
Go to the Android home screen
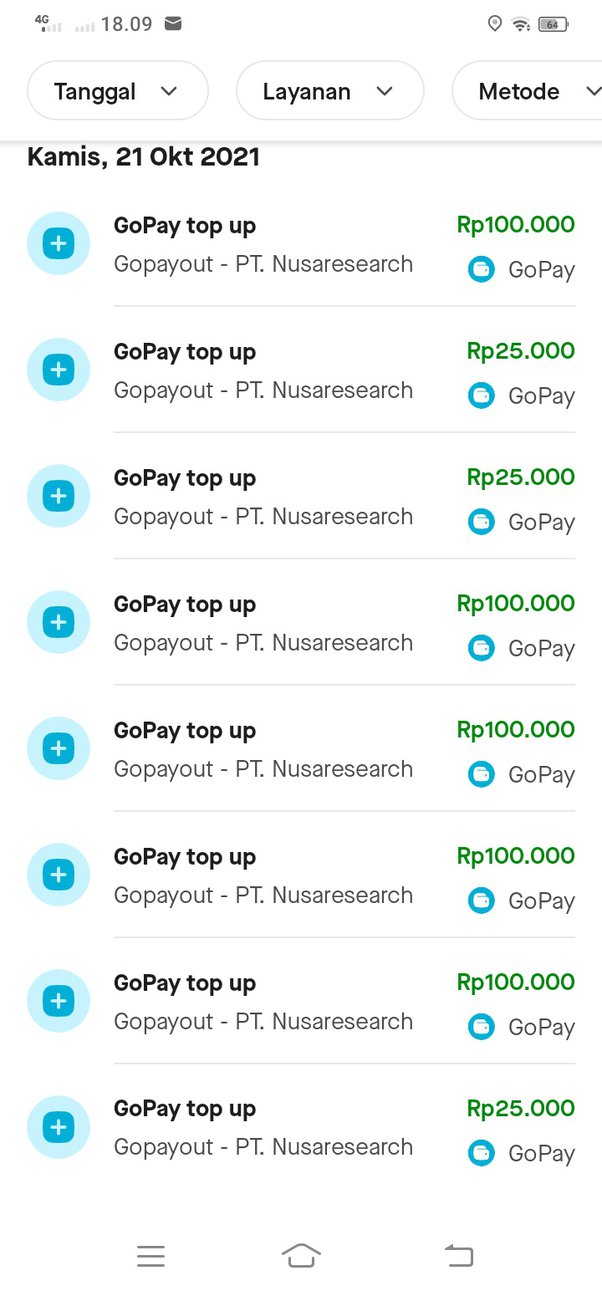[x=301, y=1256]
